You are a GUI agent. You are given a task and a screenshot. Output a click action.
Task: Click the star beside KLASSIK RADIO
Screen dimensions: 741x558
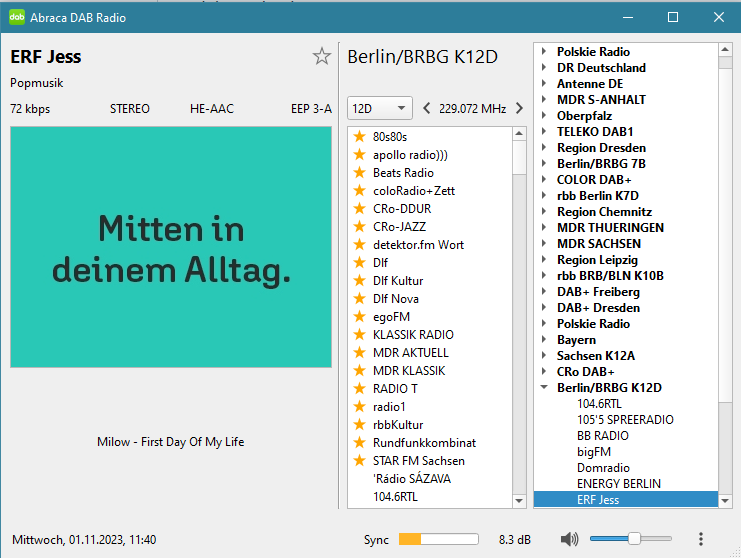[x=359, y=335]
